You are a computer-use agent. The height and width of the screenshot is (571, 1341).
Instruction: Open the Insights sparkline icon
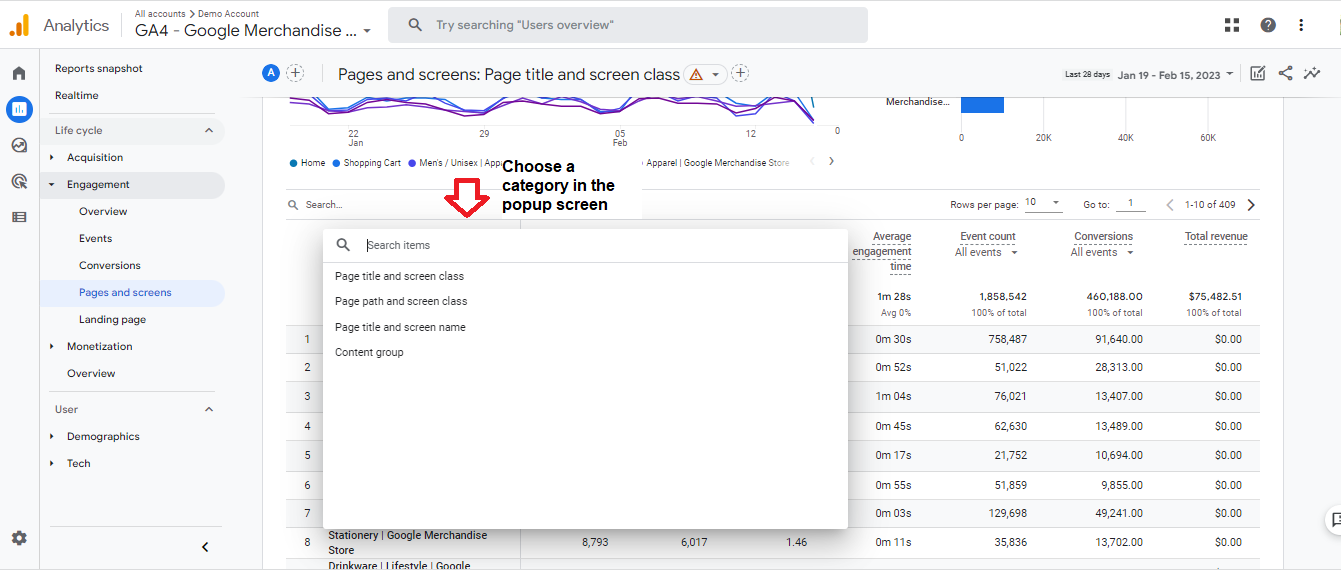tap(1312, 73)
